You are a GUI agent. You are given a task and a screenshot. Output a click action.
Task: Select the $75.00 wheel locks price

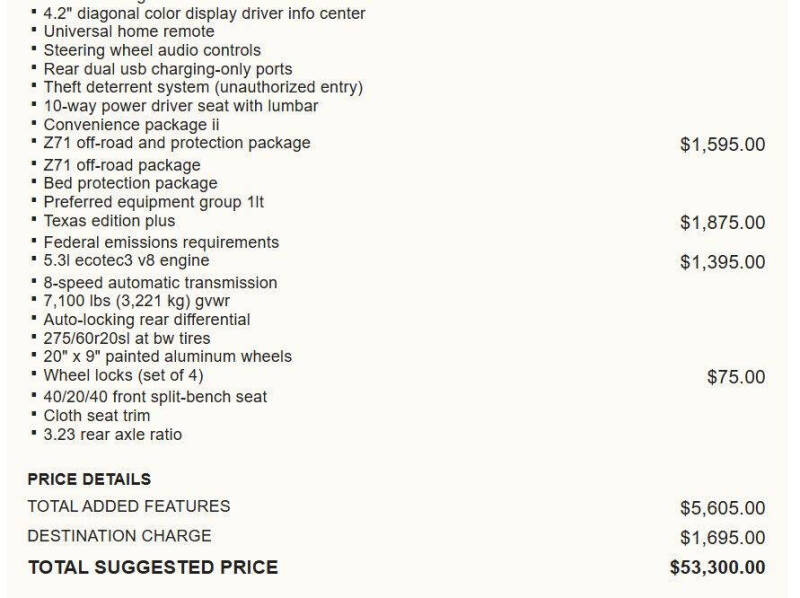[x=736, y=377]
